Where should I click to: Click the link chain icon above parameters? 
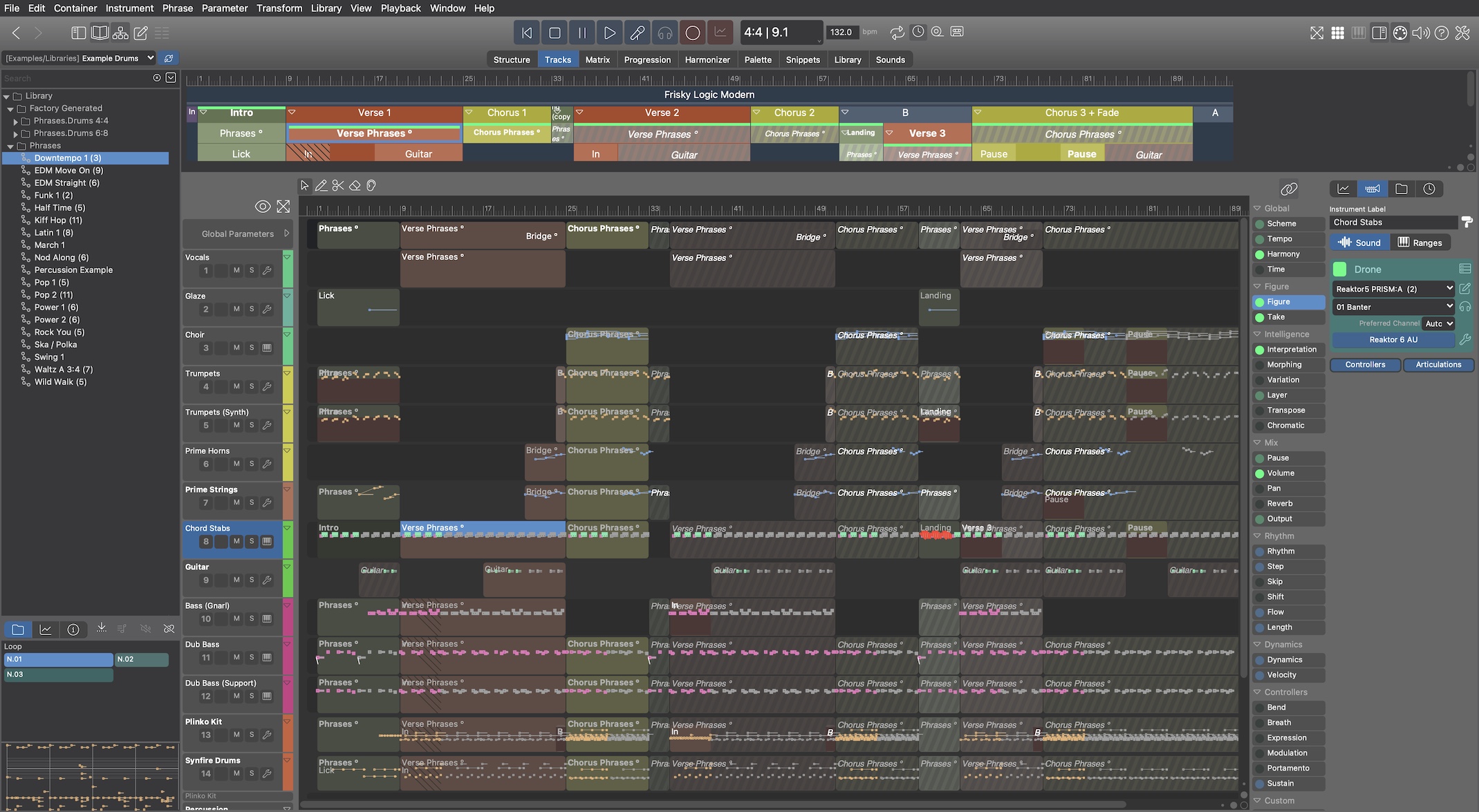click(1289, 189)
